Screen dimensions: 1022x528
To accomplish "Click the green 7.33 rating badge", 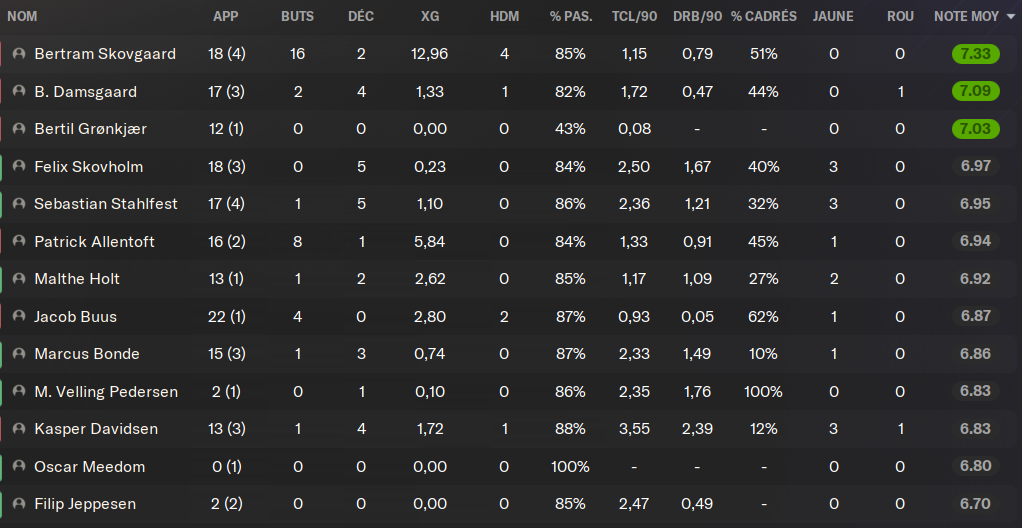I will click(976, 54).
